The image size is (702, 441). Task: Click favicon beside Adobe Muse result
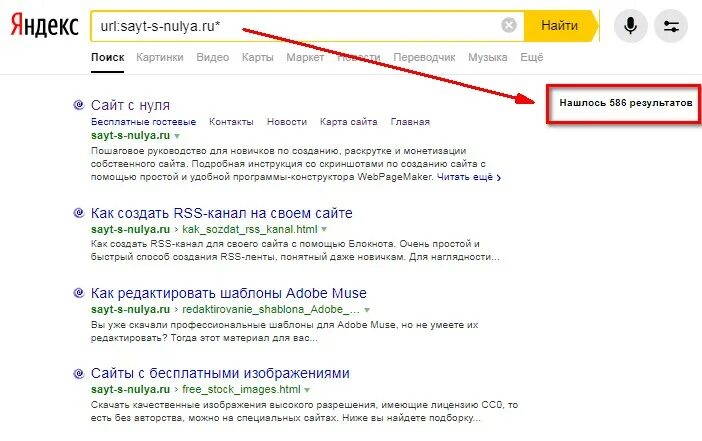point(78,293)
